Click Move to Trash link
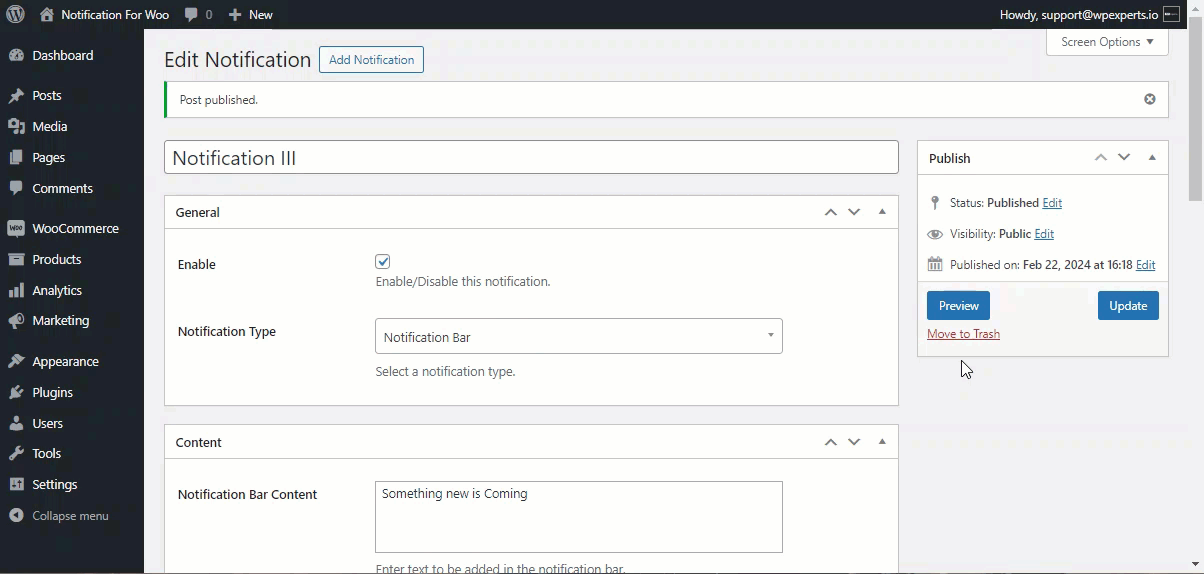Image resolution: width=1204 pixels, height=574 pixels. click(963, 334)
